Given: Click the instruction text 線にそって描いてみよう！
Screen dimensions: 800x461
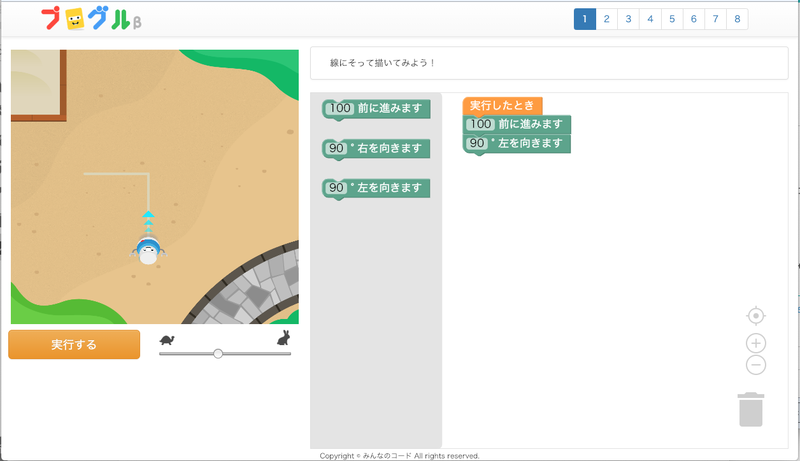Looking at the screenshot, I should click(x=382, y=63).
